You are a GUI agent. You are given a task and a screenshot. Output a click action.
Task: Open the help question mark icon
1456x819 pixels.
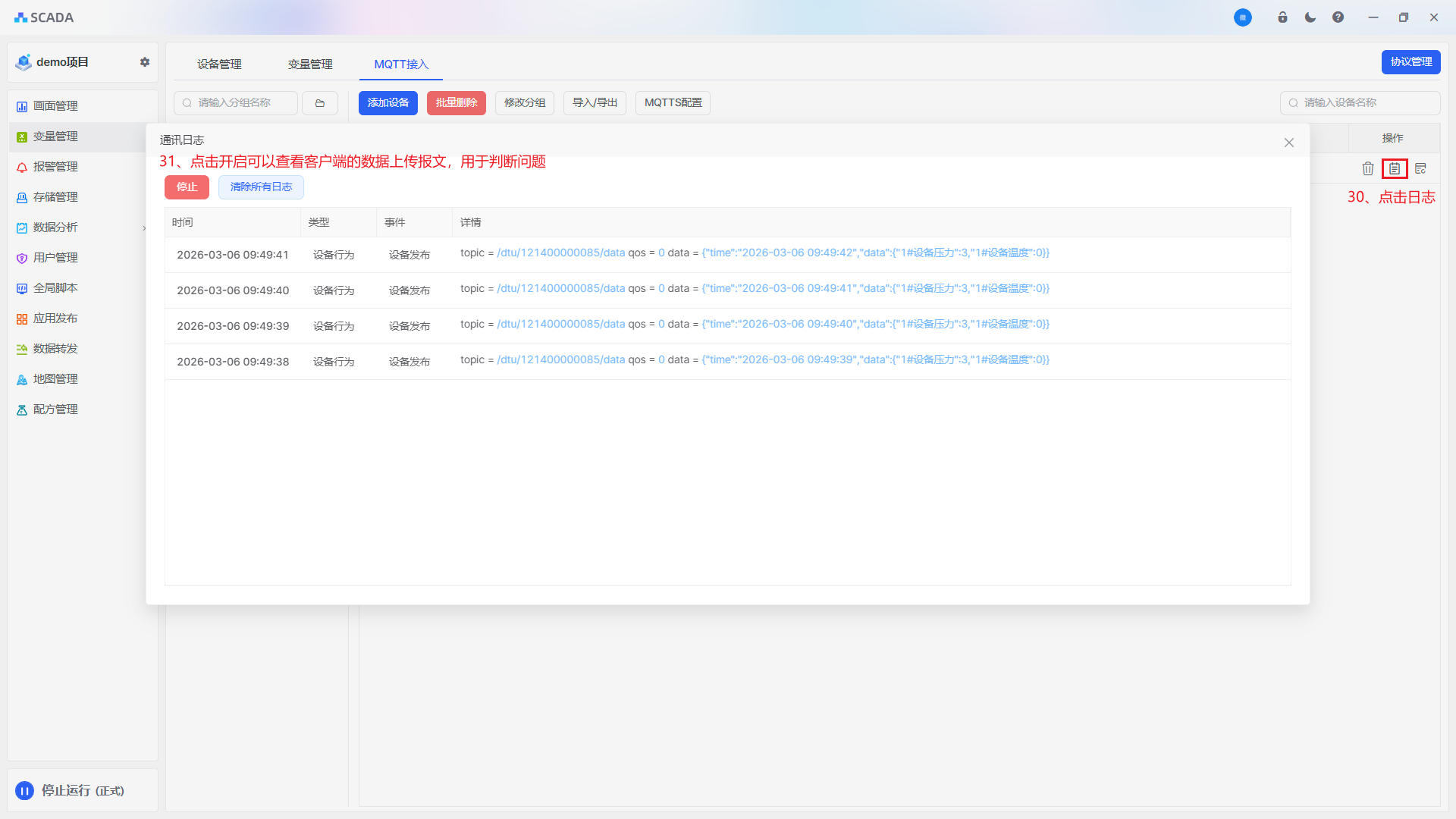(x=1338, y=17)
